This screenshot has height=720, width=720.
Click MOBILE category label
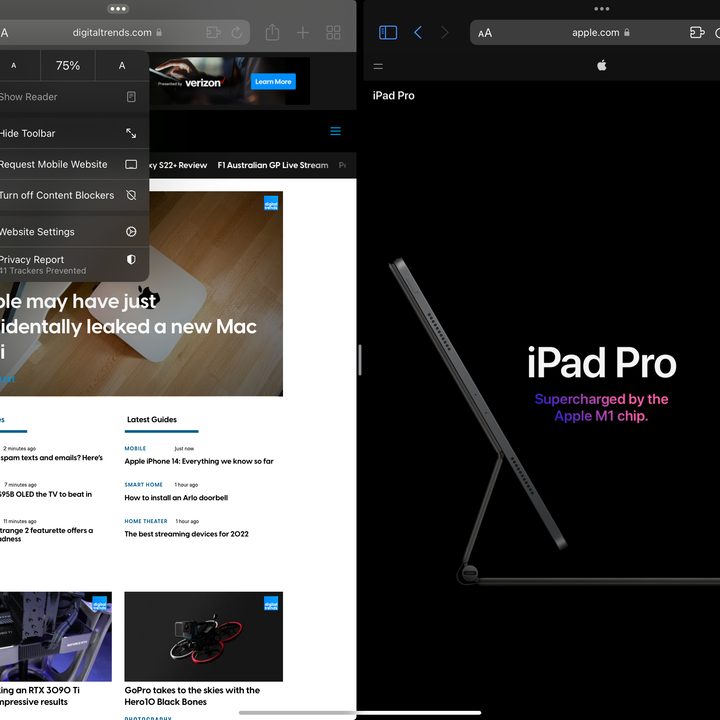point(135,449)
